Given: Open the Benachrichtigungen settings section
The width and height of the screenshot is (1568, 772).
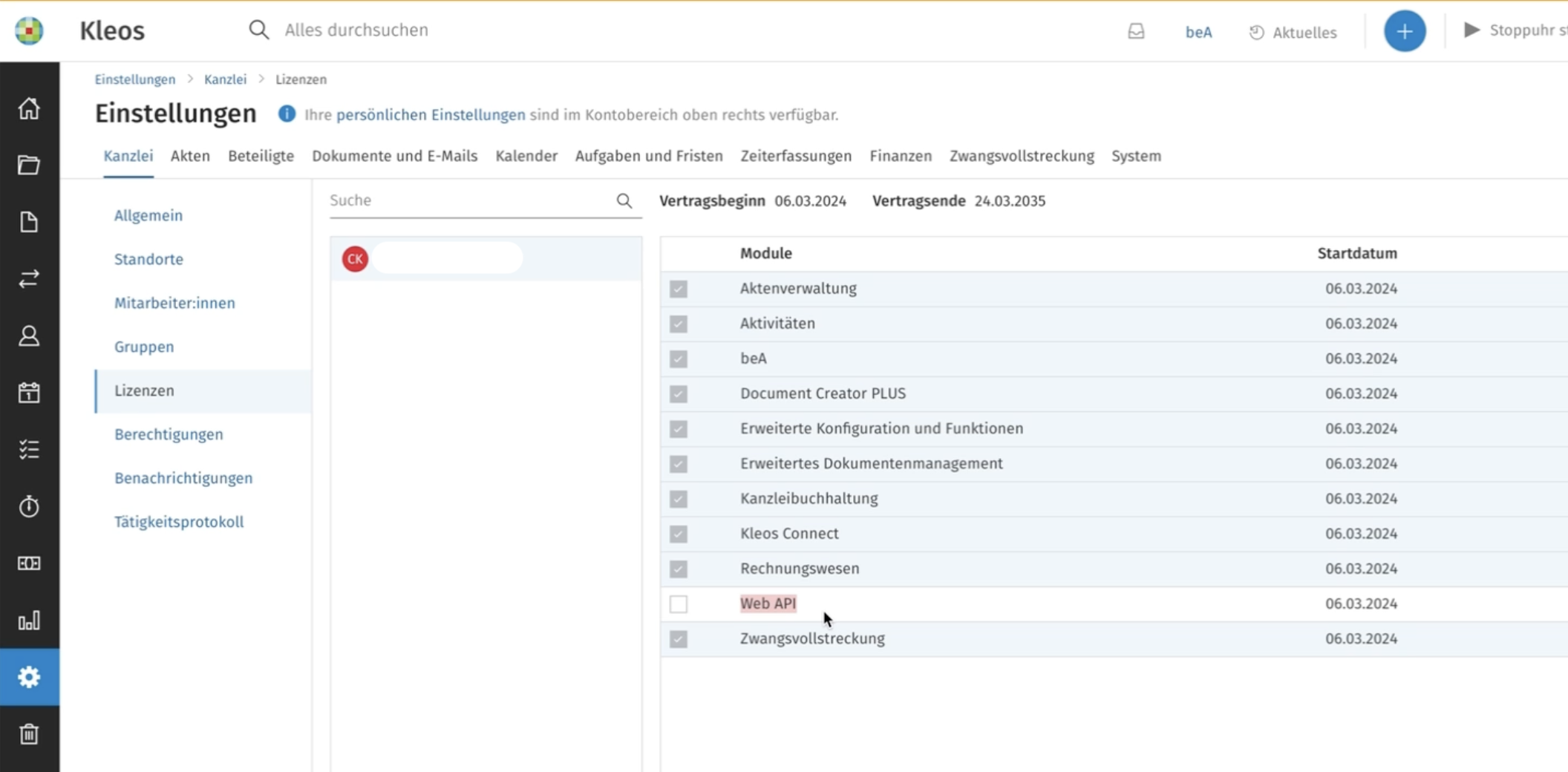Looking at the screenshot, I should click(x=183, y=478).
